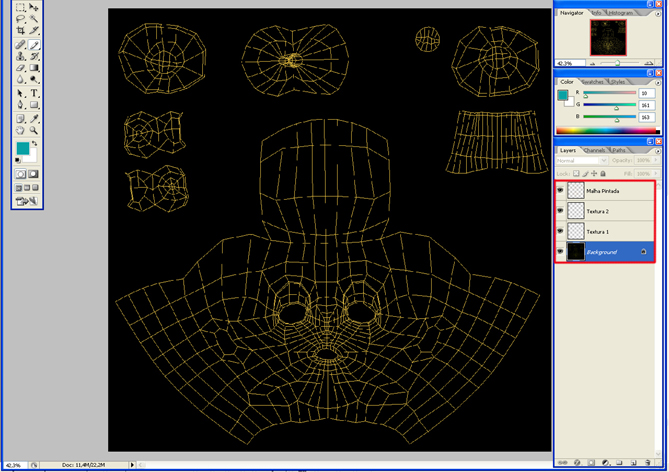Image resolution: width=669 pixels, height=472 pixels.
Task: Open the layer blend mode dropdown
Action: (582, 160)
